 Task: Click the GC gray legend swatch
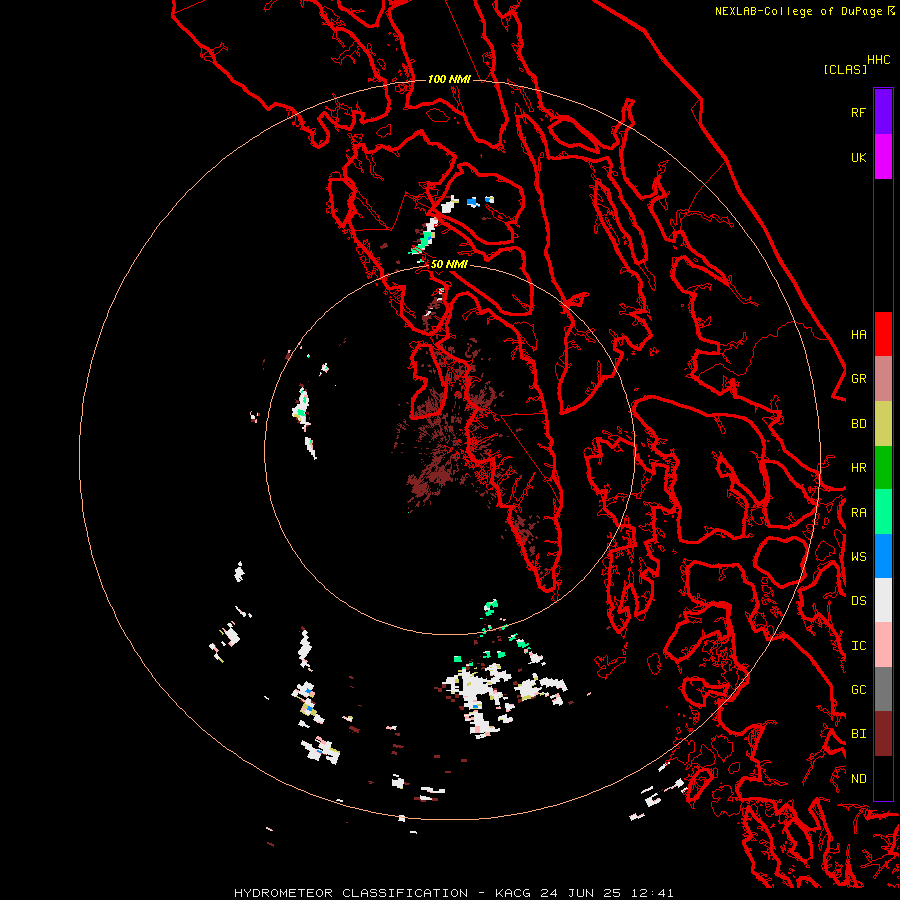(x=883, y=689)
